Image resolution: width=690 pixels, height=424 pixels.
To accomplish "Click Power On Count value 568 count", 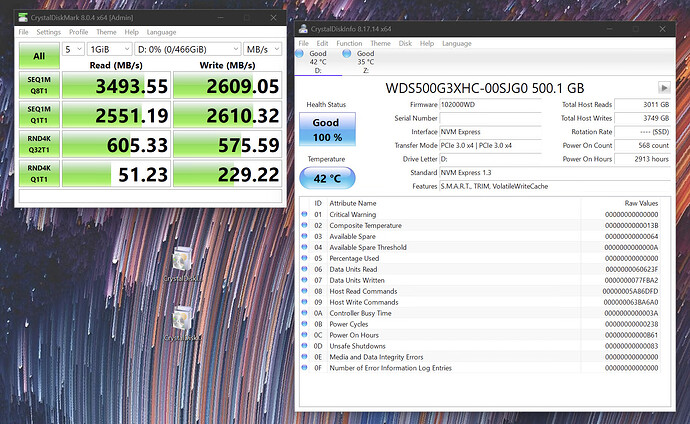I will (x=642, y=146).
